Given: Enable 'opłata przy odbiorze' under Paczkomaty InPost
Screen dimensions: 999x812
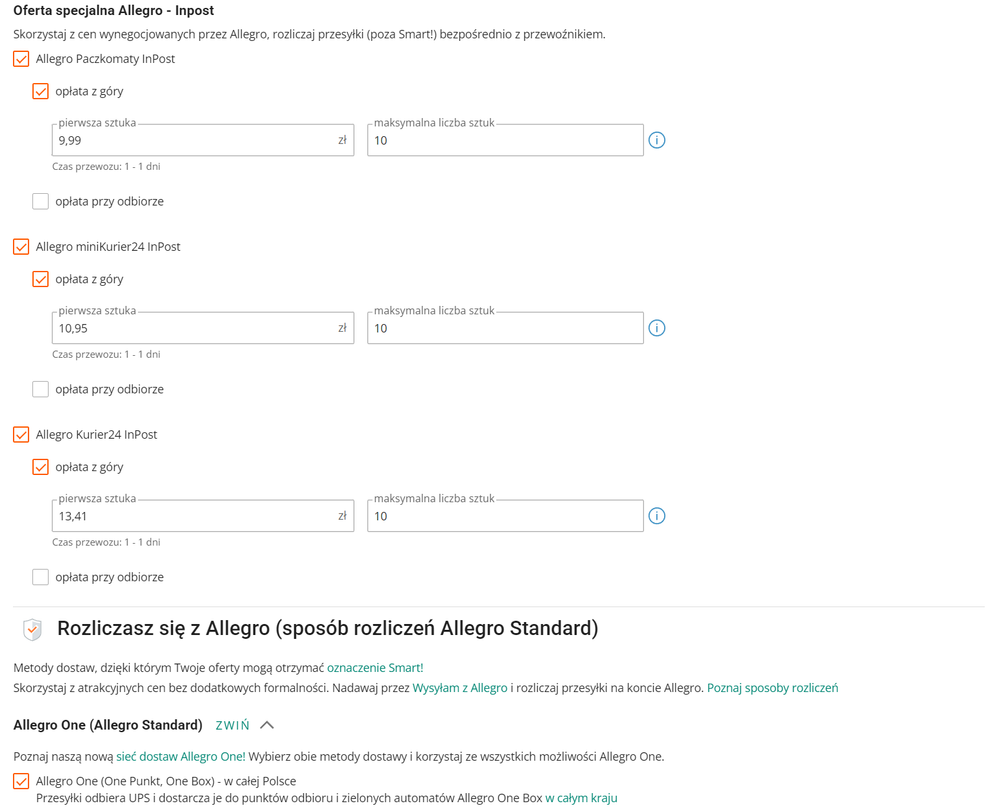Looking at the screenshot, I should coord(40,201).
